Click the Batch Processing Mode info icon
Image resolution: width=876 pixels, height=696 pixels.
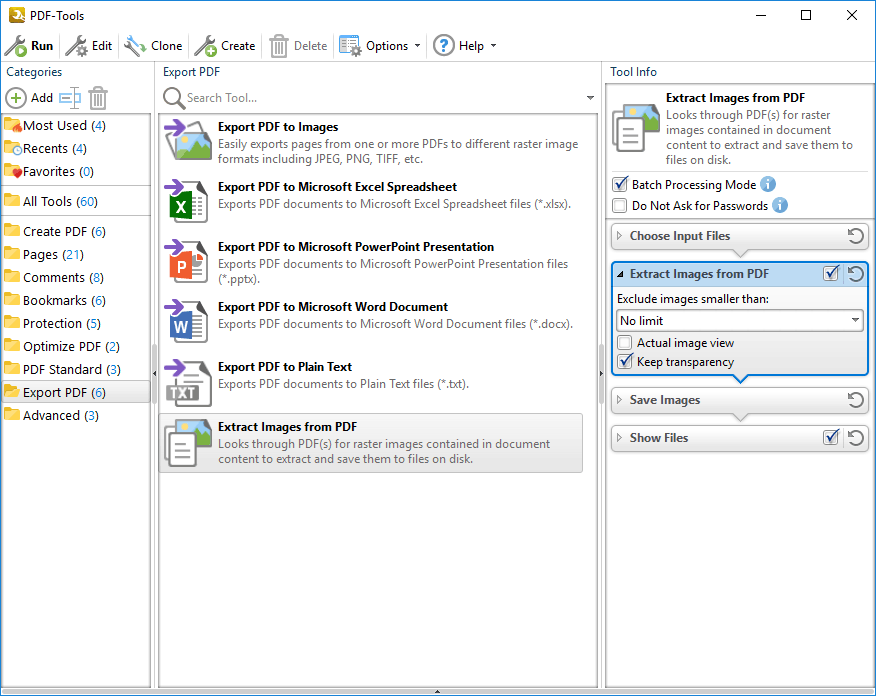768,184
